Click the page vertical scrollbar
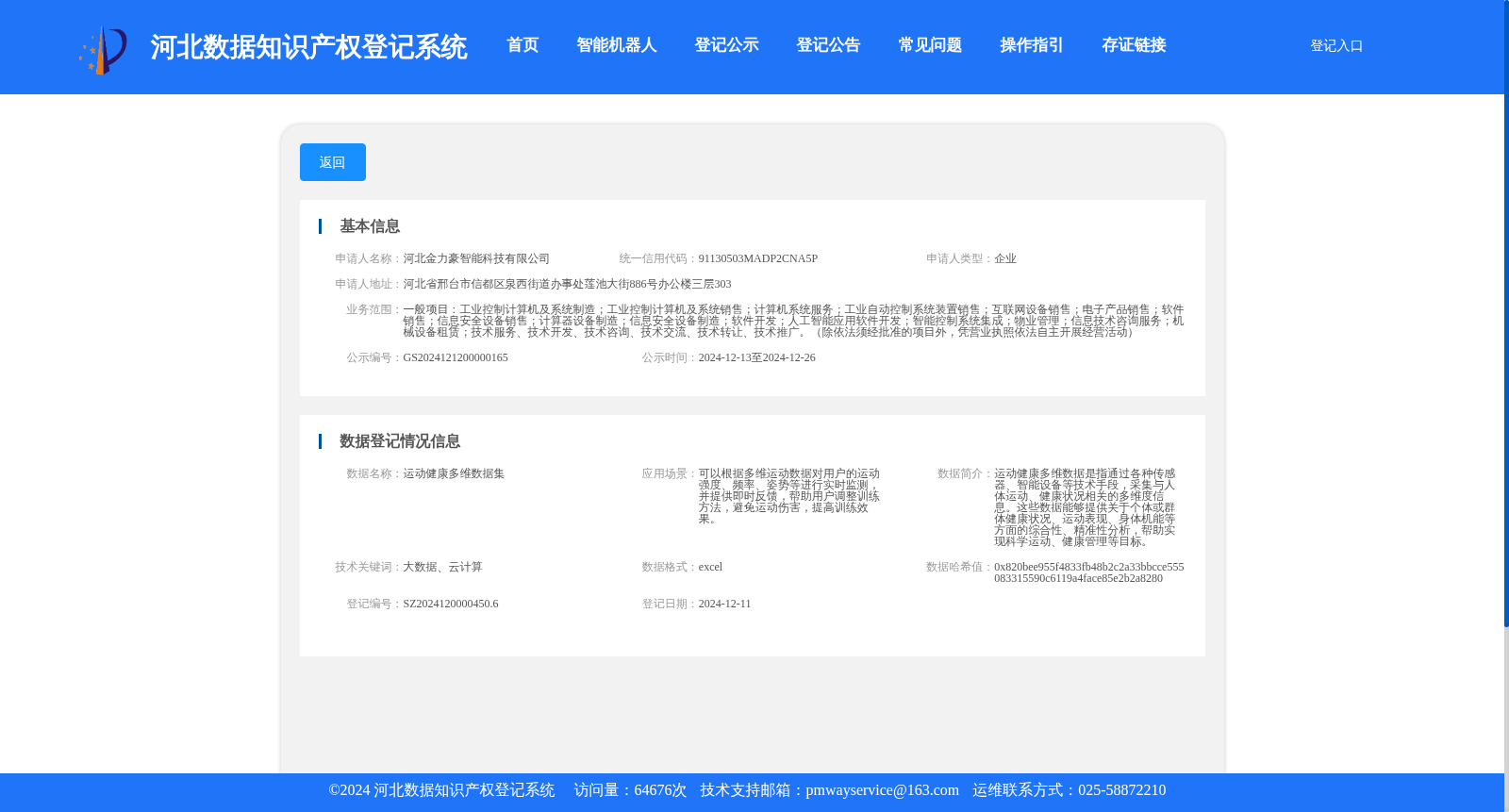The image size is (1509, 812). (x=1506, y=313)
